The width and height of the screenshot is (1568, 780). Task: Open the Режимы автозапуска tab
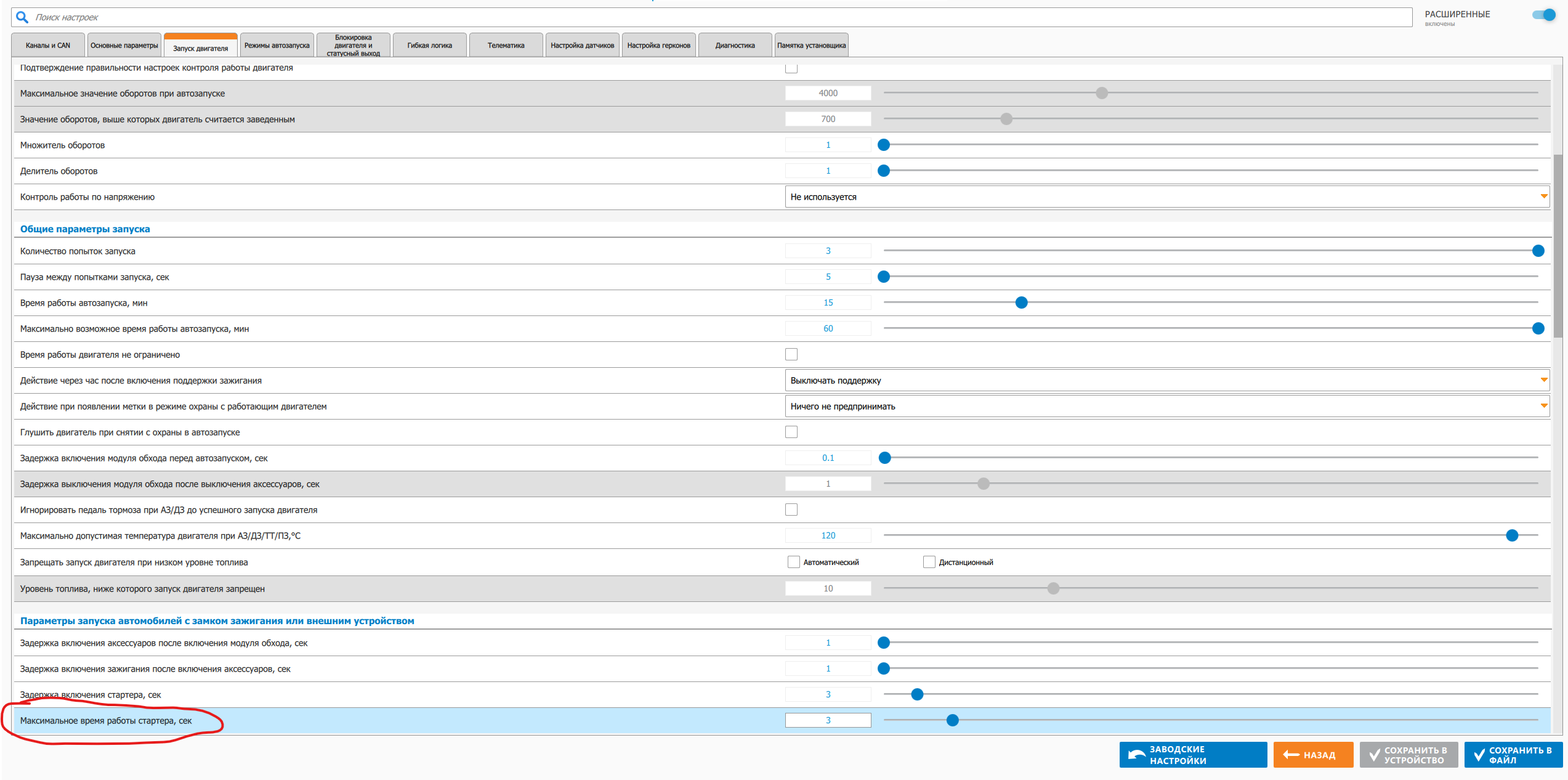coord(277,45)
